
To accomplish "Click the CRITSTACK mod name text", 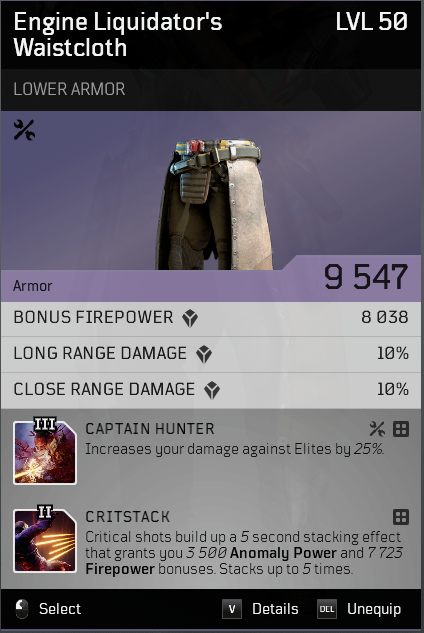I will pyautogui.click(x=128, y=517).
